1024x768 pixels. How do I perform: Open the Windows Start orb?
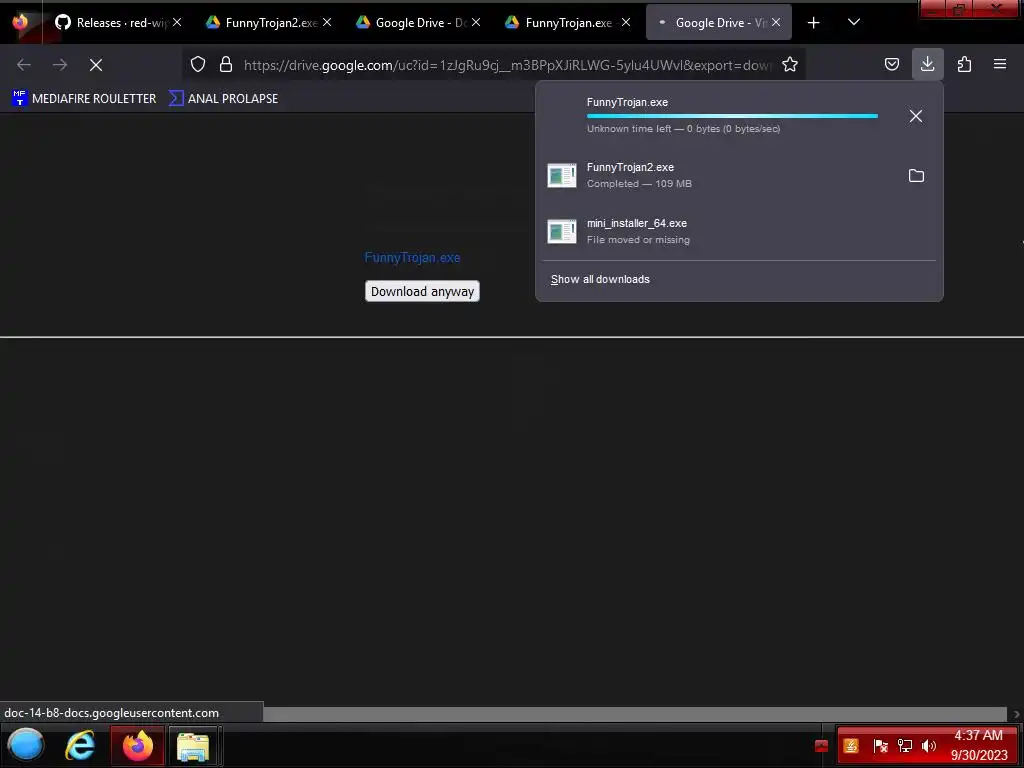(x=26, y=745)
